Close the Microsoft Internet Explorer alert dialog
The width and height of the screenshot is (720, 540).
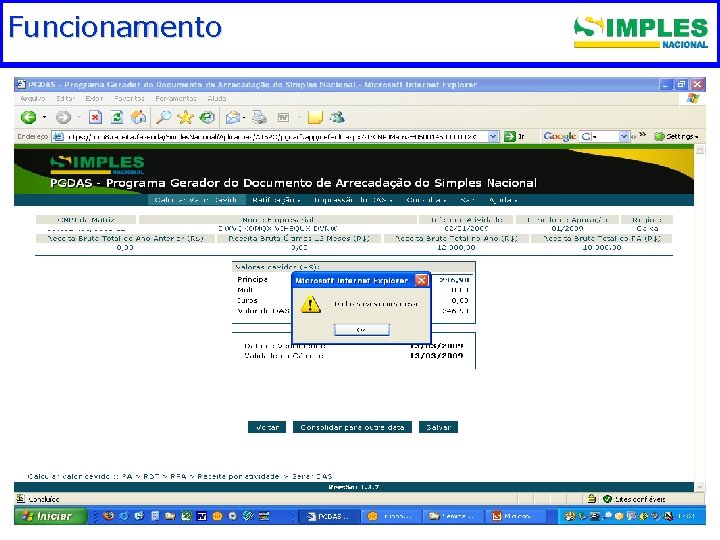coord(421,280)
